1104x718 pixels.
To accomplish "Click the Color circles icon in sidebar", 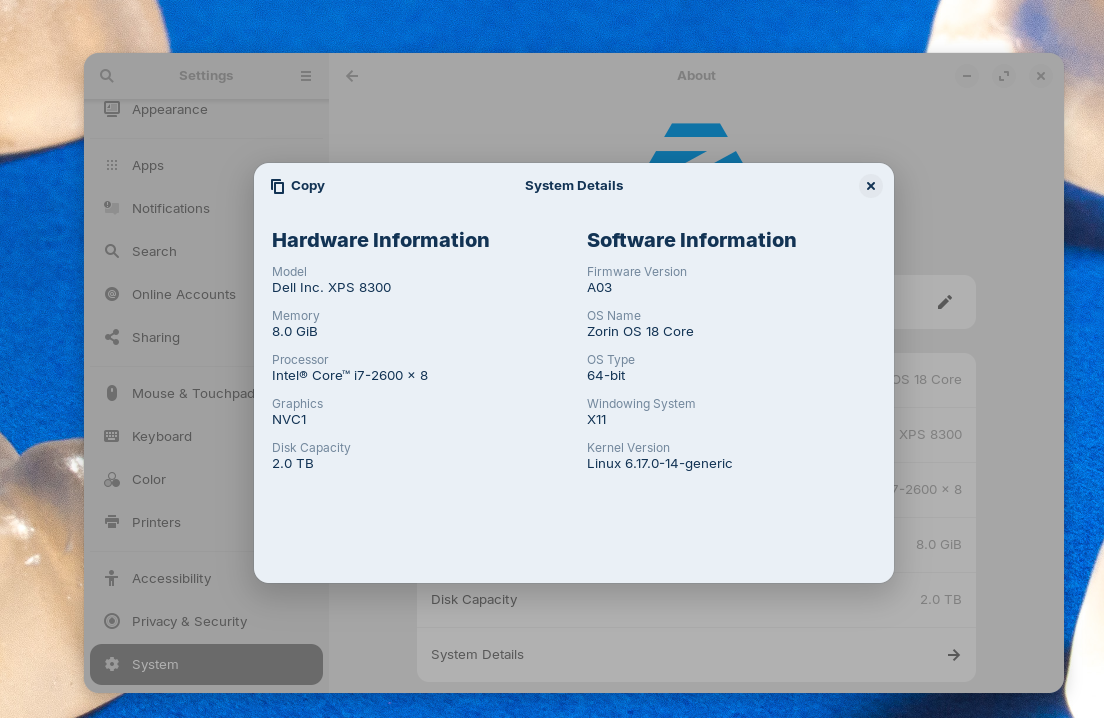I will tap(112, 479).
